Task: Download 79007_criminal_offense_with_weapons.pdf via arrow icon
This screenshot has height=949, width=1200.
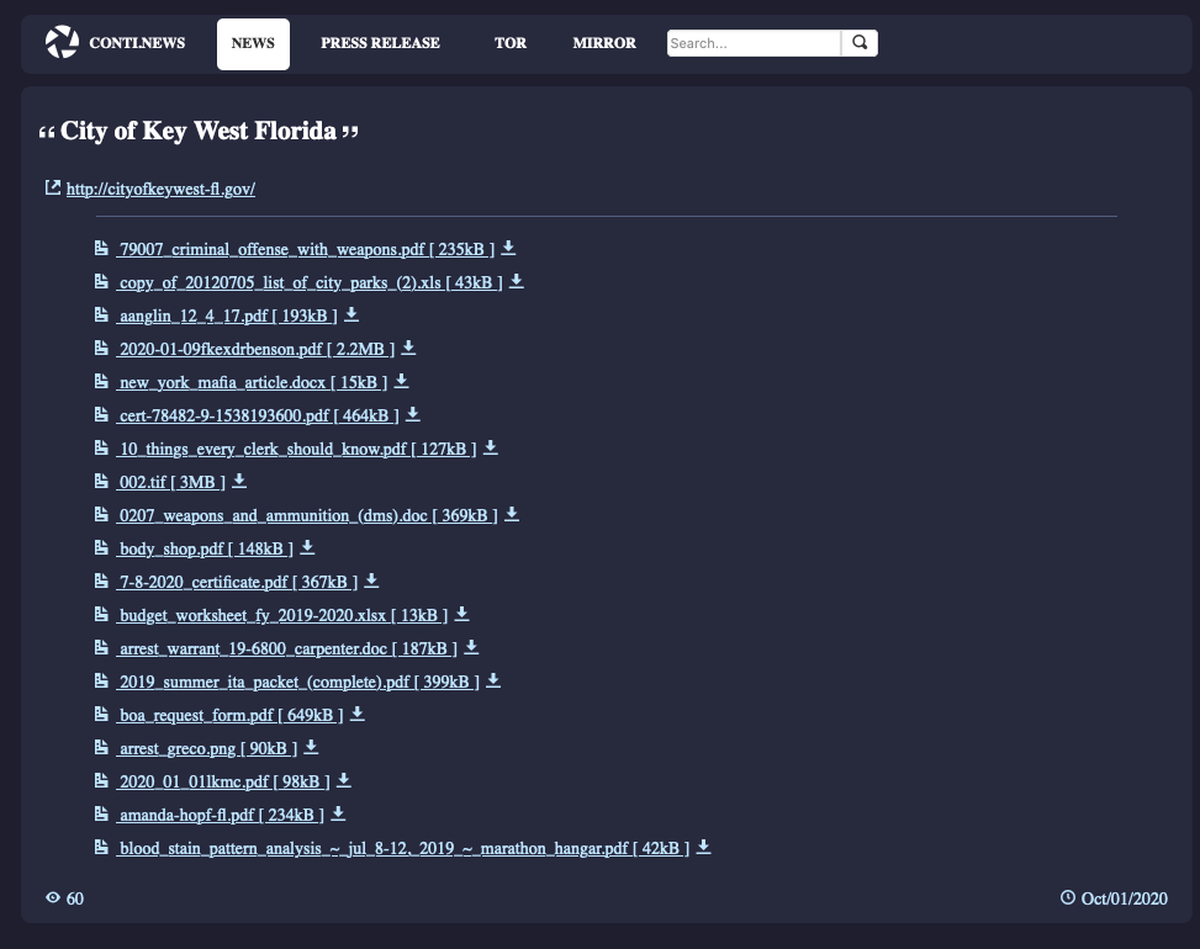Action: pyautogui.click(x=509, y=247)
